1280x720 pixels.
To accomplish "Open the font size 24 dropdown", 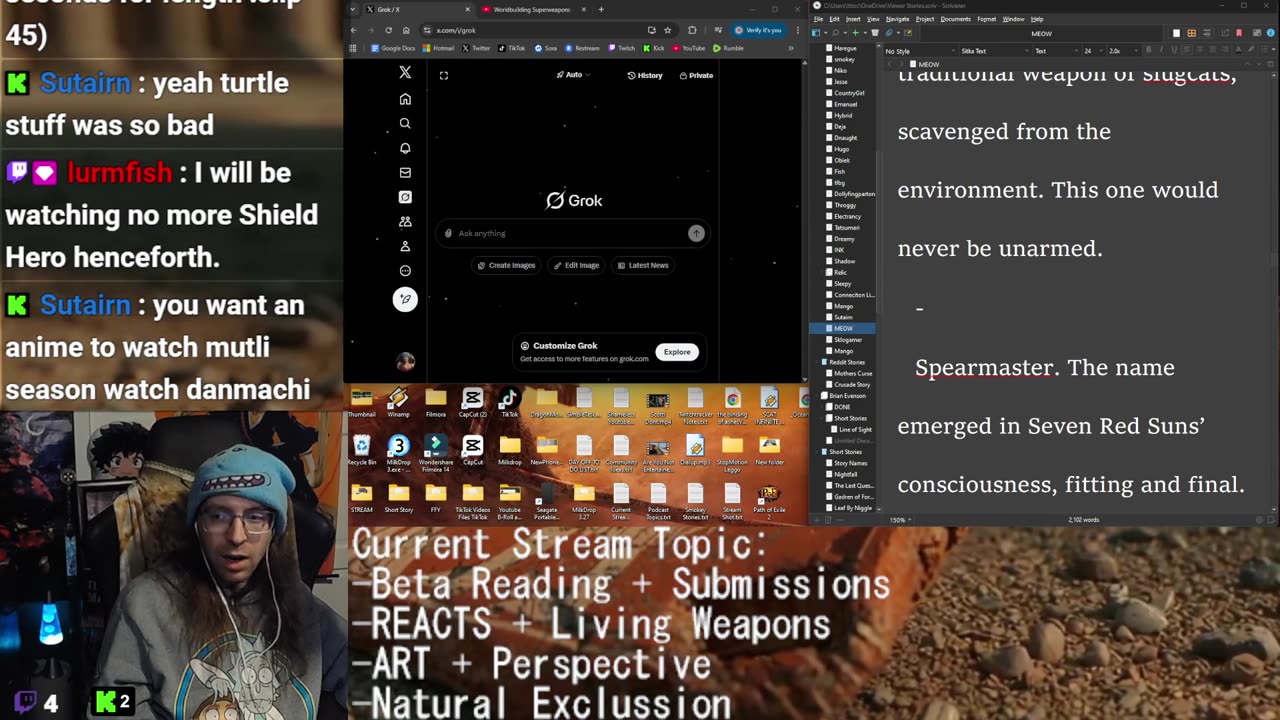I will pos(1093,51).
